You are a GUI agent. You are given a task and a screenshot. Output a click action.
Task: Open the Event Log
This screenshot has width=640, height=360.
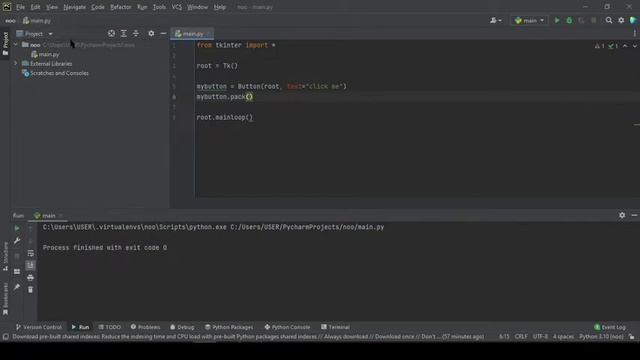tap(610, 327)
